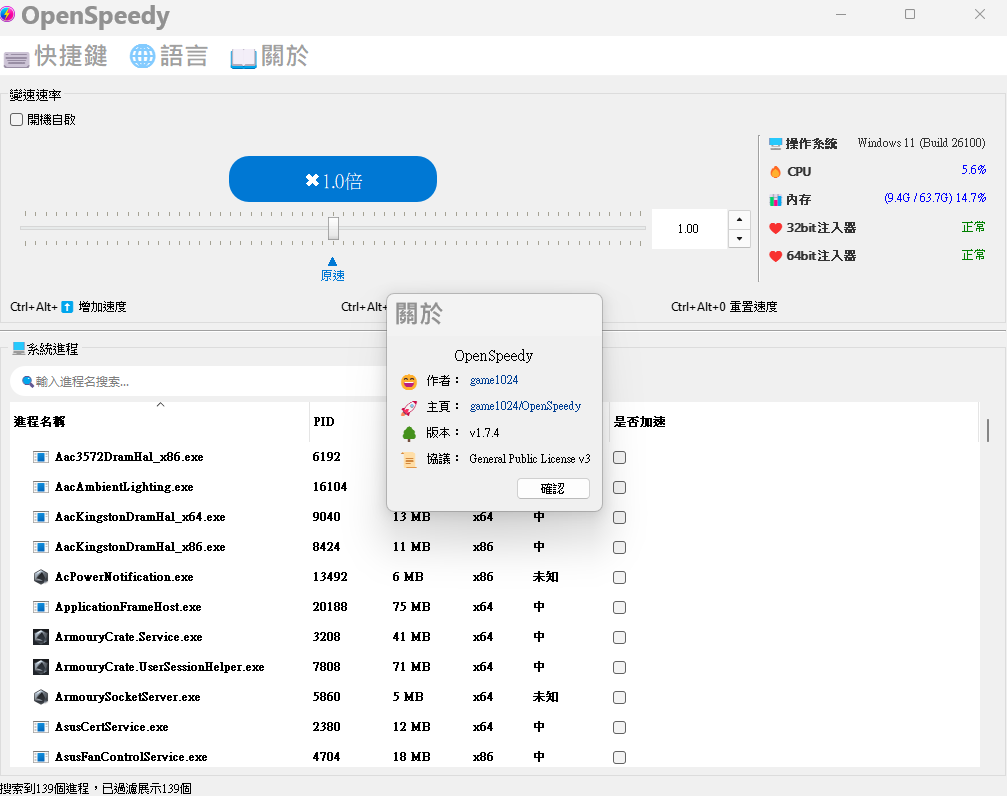1007x796 pixels.
Task: Click the AacKingstonDramHal_x64.exe process icon
Action: click(40, 517)
